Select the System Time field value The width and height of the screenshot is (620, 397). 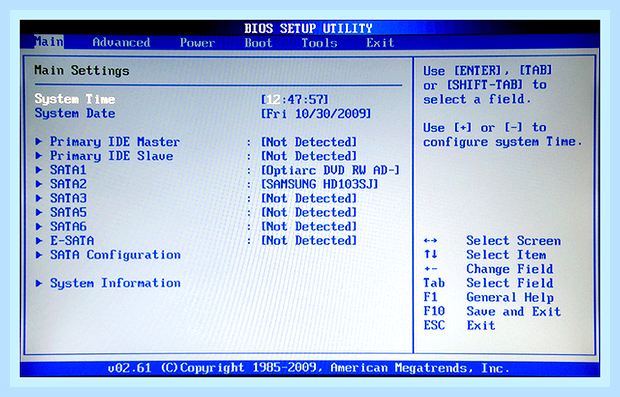[295, 99]
